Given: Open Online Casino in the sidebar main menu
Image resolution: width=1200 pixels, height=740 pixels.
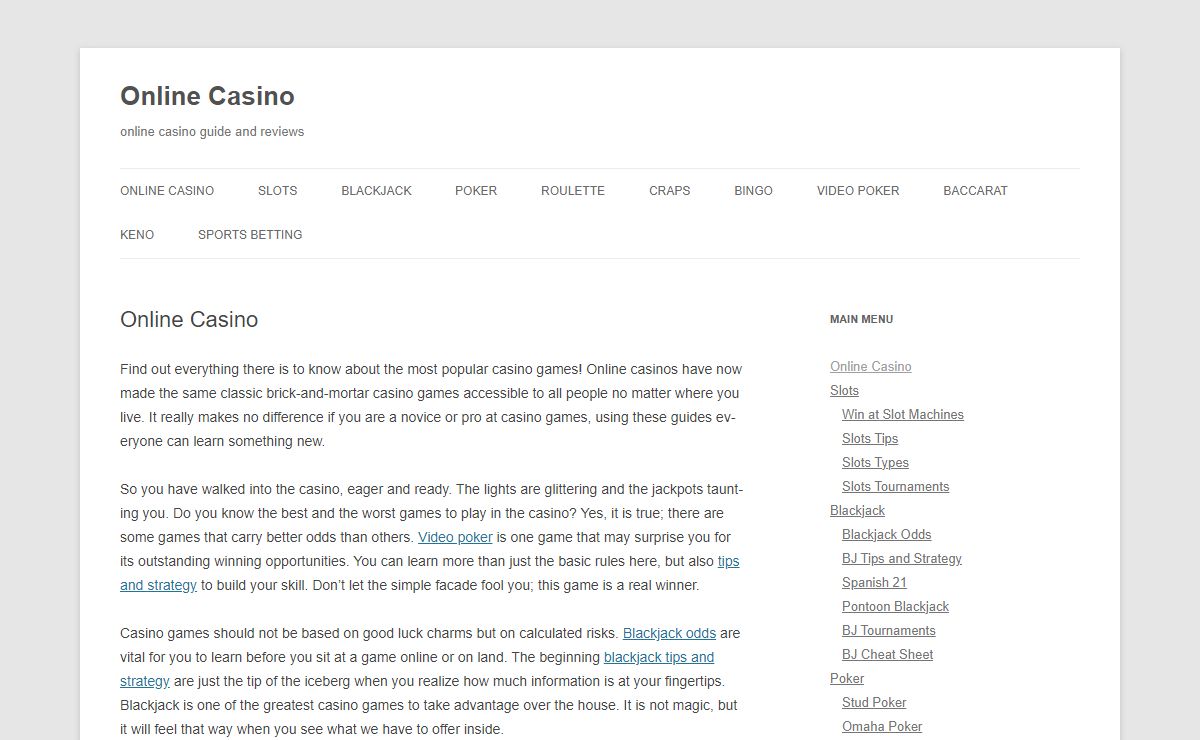Looking at the screenshot, I should 871,367.
